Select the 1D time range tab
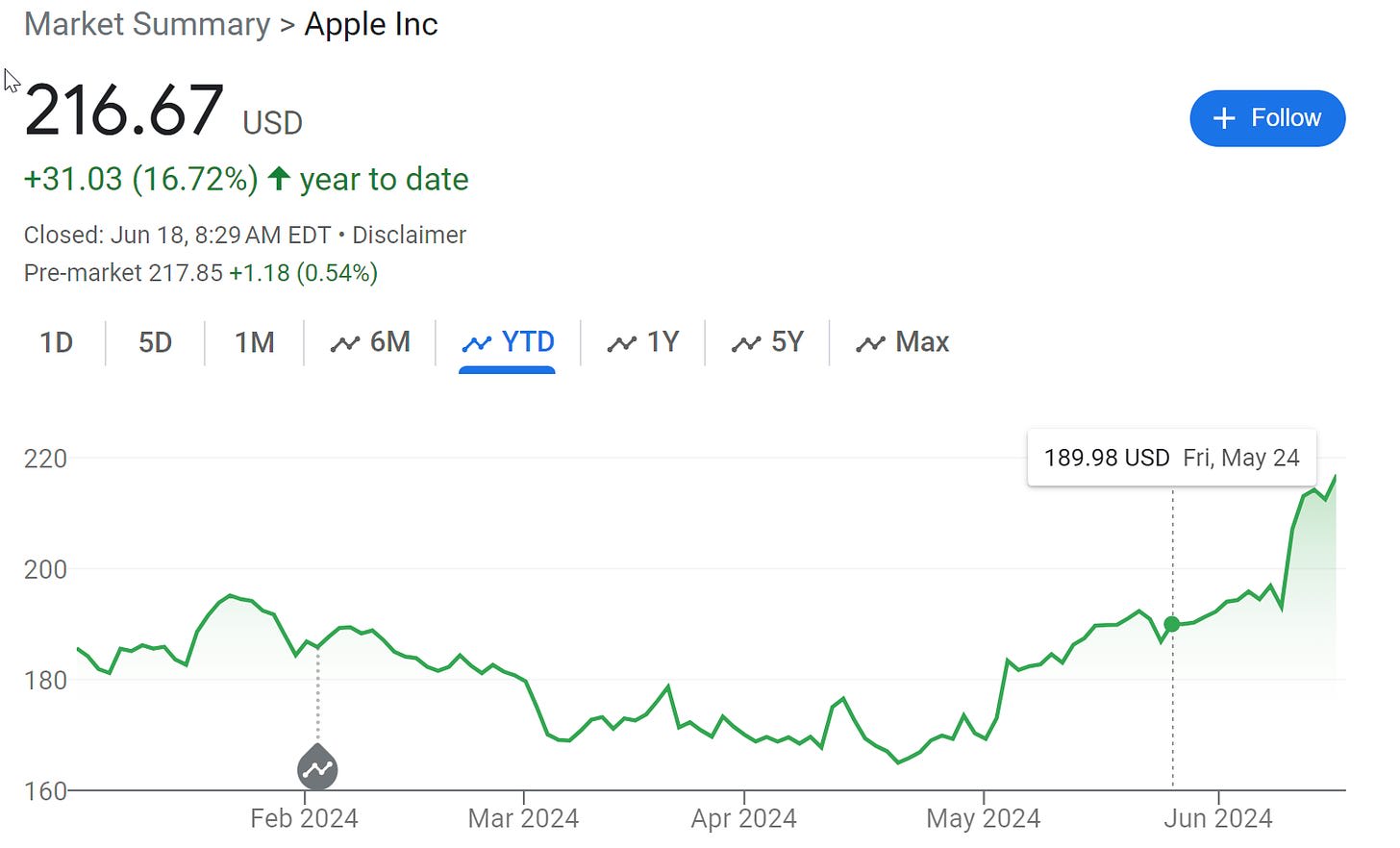Screen dimensions: 1400x848 pos(57,342)
